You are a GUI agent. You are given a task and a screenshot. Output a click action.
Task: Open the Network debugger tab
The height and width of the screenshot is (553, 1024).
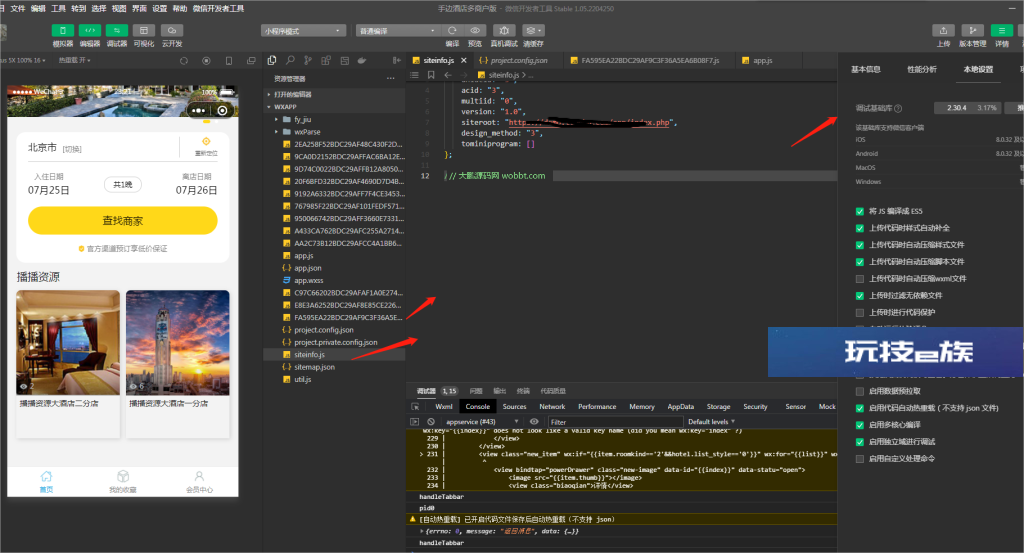tap(552, 407)
